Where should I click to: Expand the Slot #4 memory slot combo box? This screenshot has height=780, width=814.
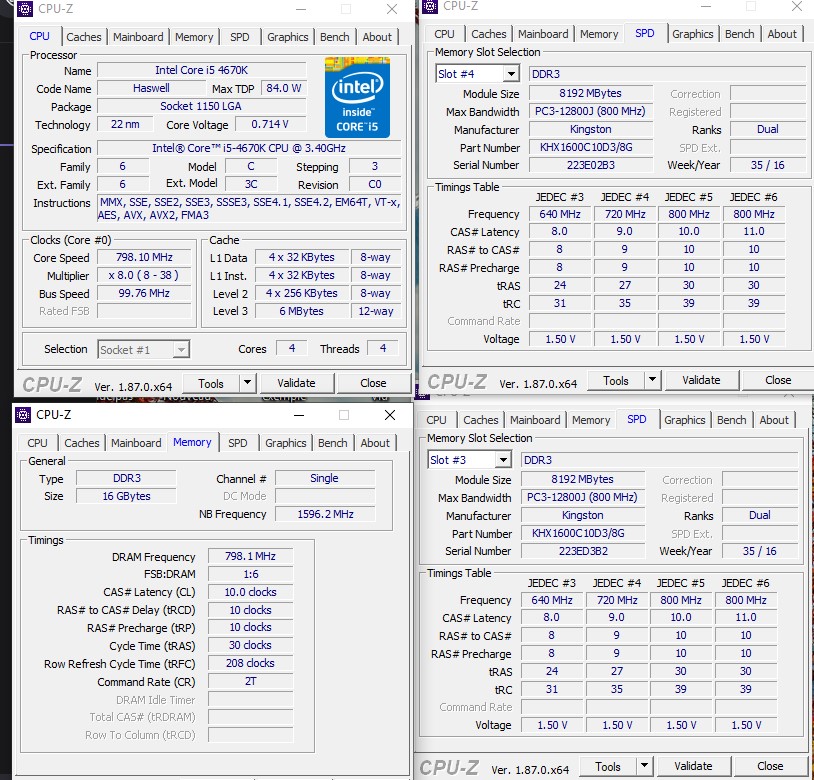pyautogui.click(x=511, y=74)
